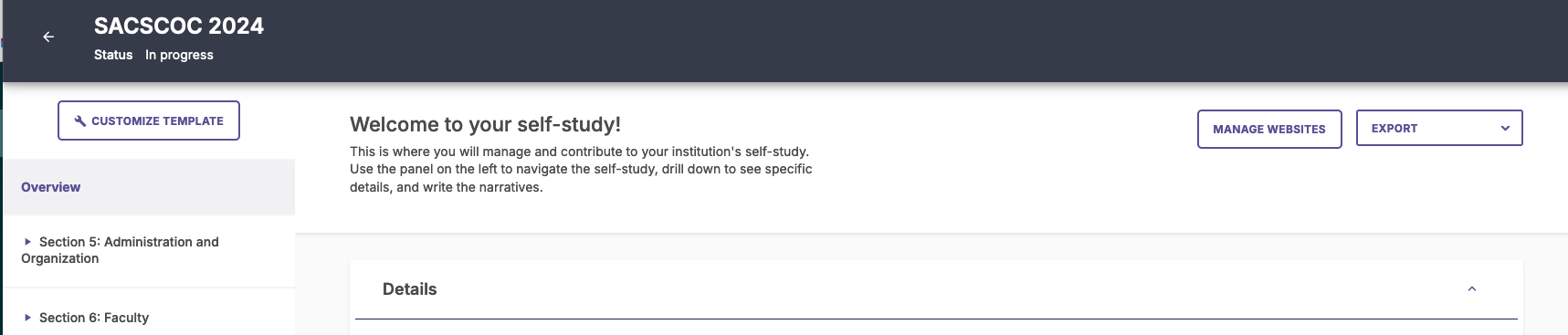Click the back arrow beside SACSCOC 2024
Image resolution: width=1568 pixels, height=335 pixels.
tap(48, 37)
